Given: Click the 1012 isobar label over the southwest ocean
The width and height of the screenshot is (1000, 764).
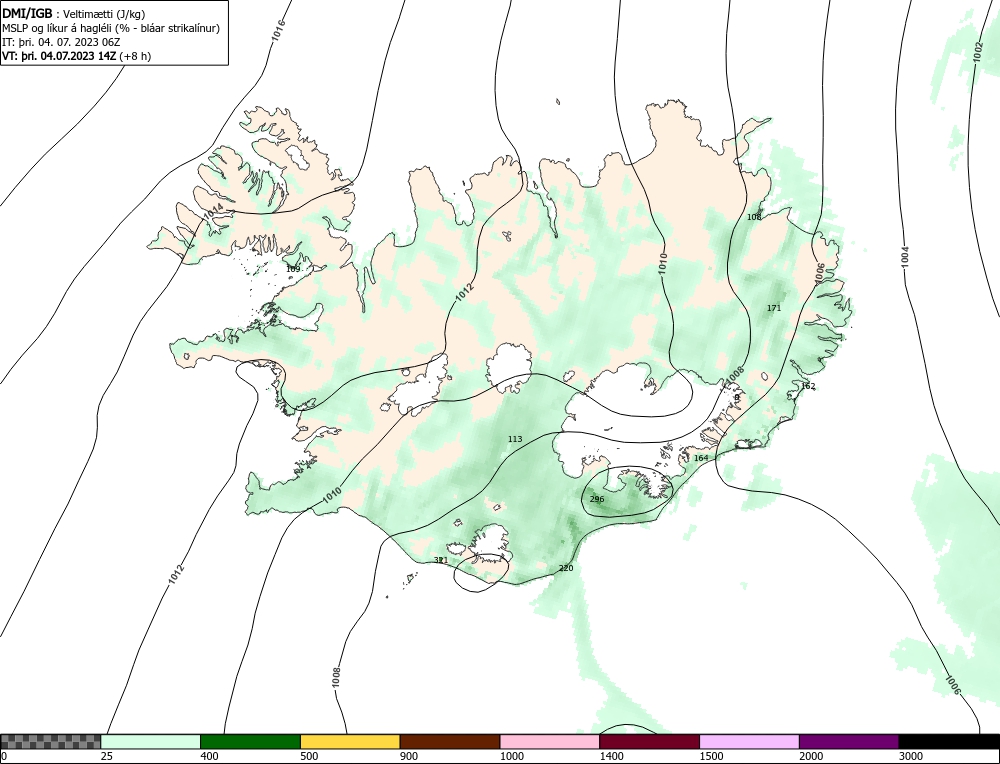Looking at the screenshot, I should tap(176, 574).
